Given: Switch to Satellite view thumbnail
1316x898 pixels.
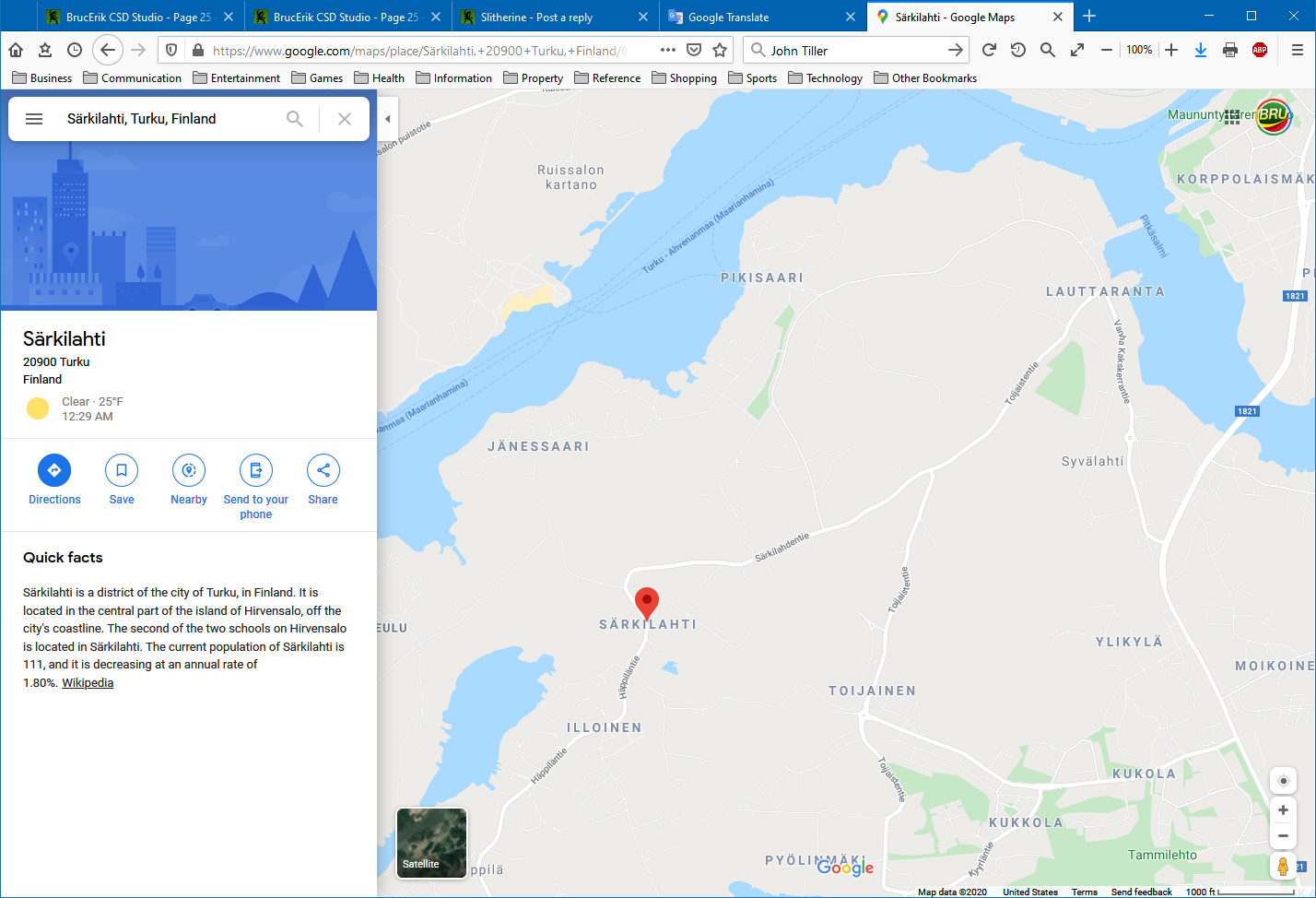Looking at the screenshot, I should pos(431,843).
